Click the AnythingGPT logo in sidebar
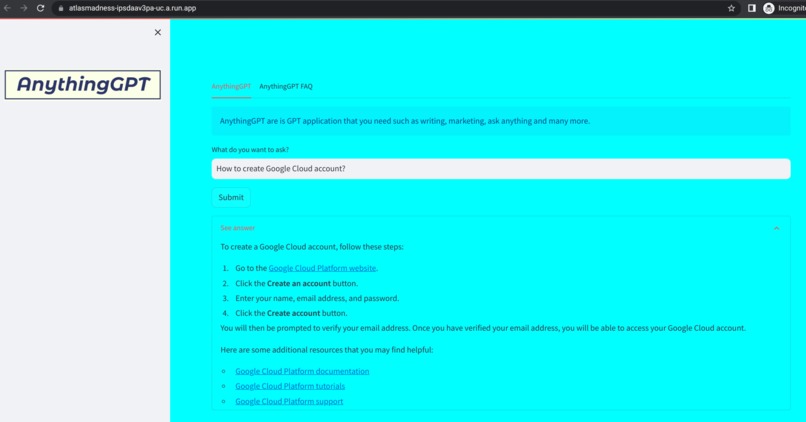This screenshot has height=422, width=806. 83,84
